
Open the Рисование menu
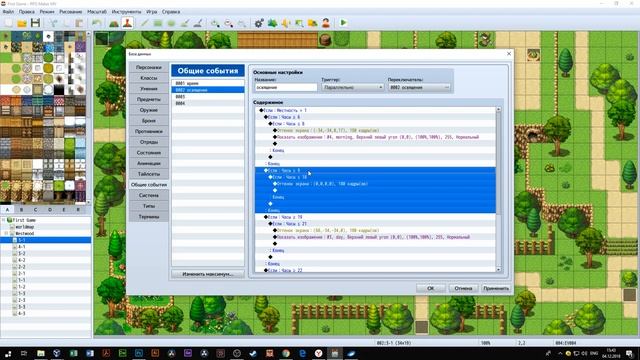pos(71,12)
